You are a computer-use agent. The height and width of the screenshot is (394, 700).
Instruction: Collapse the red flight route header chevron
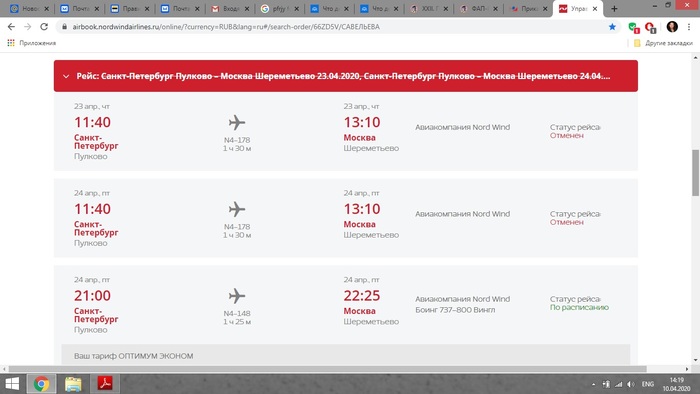tap(66, 76)
